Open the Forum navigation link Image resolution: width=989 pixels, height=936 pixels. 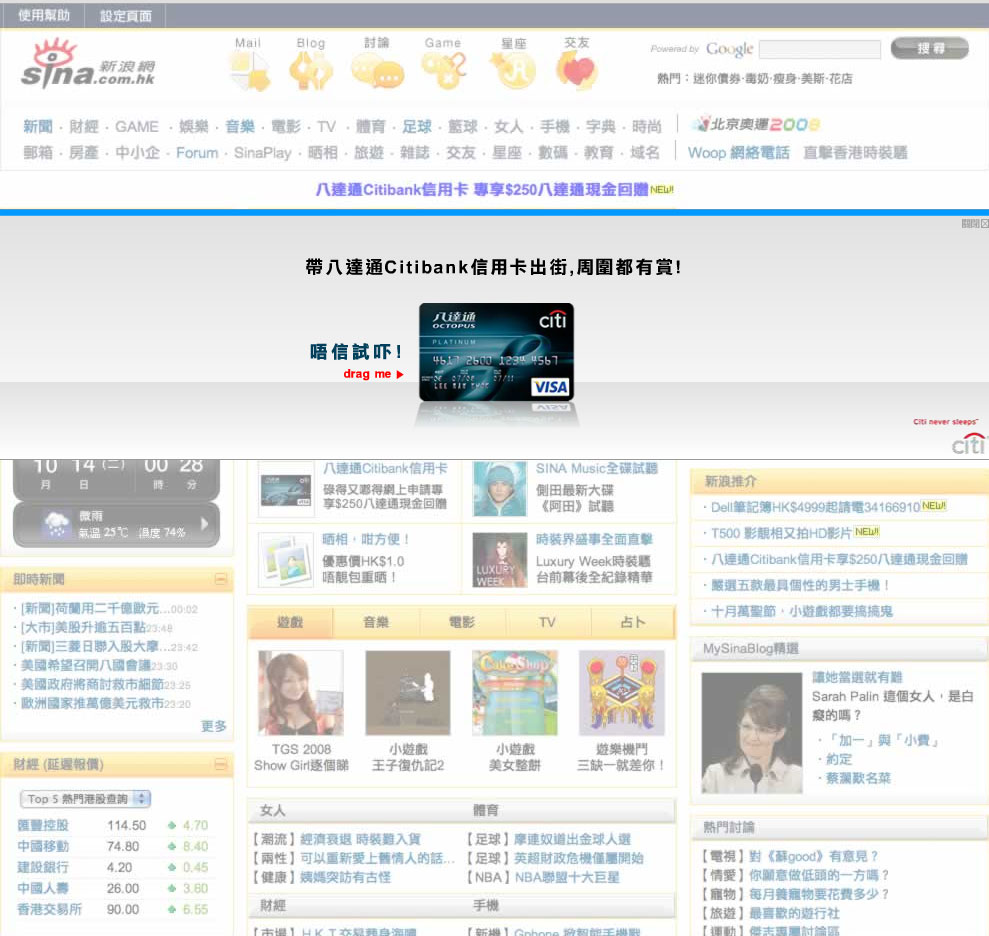click(x=197, y=153)
